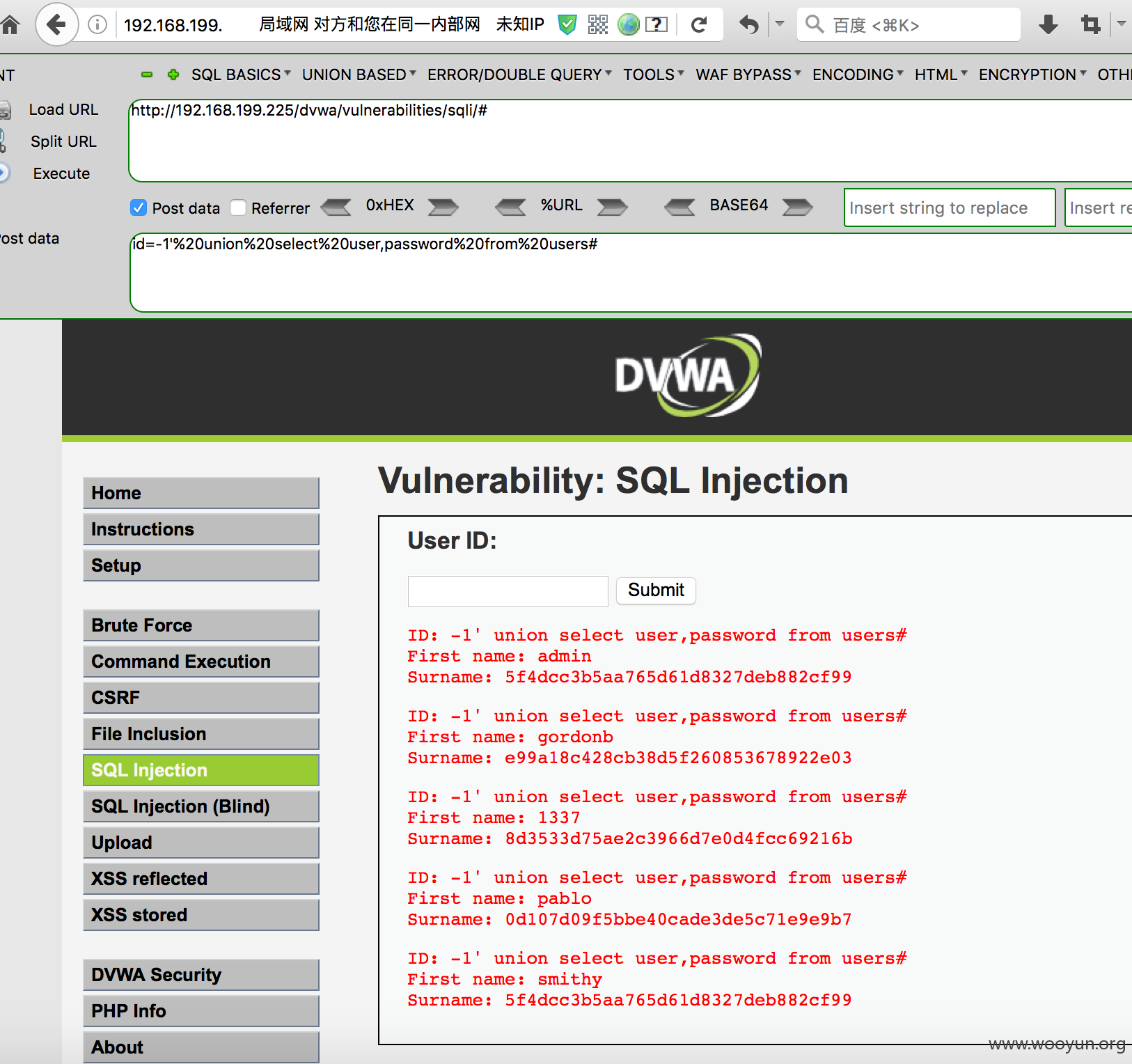The width and height of the screenshot is (1132, 1064).
Task: Click the Insert string to replace field
Action: 950,208
